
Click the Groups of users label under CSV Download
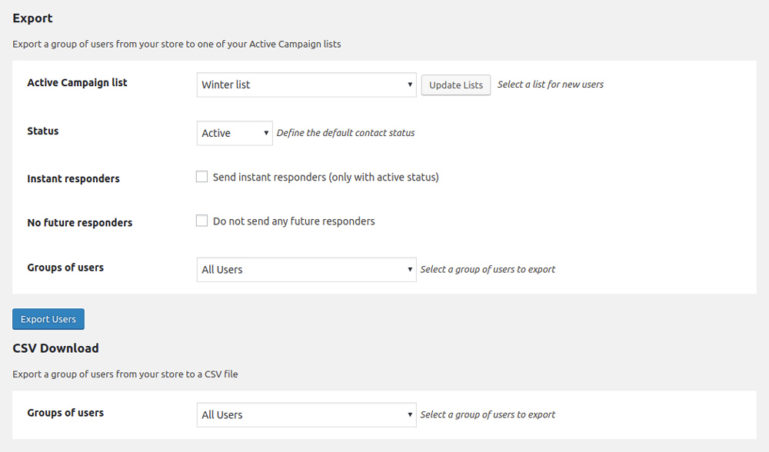tap(65, 412)
